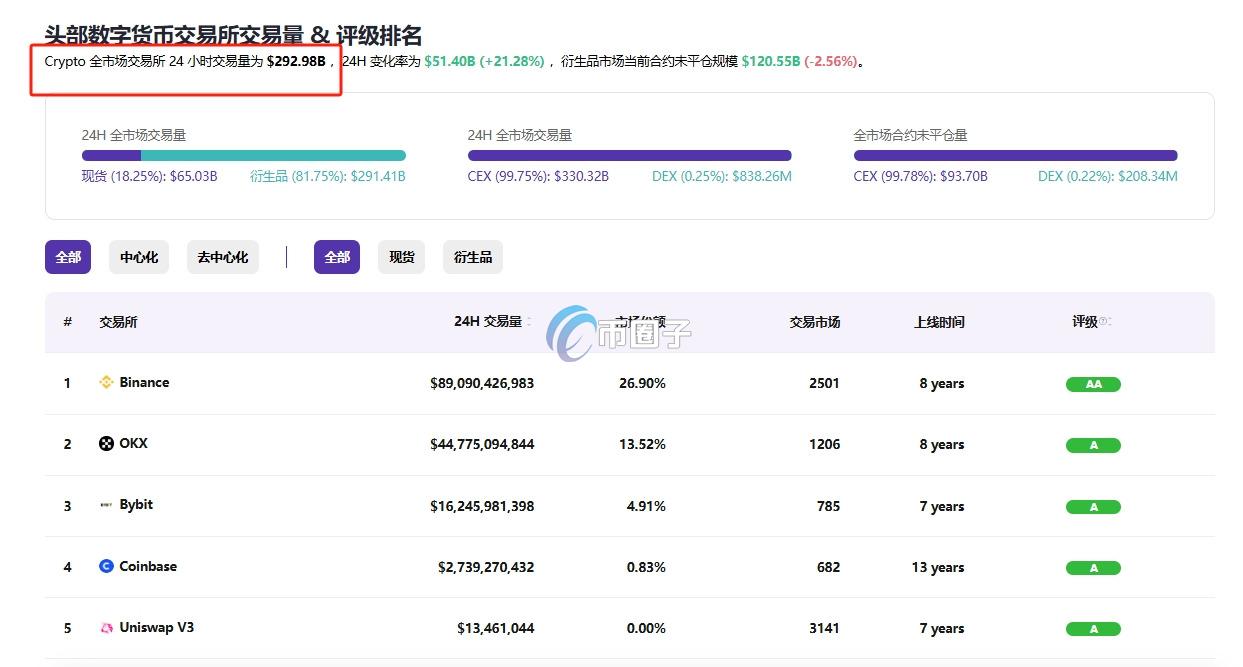
Task: Open the 评级 column help tooltip icon
Action: tap(1103, 322)
